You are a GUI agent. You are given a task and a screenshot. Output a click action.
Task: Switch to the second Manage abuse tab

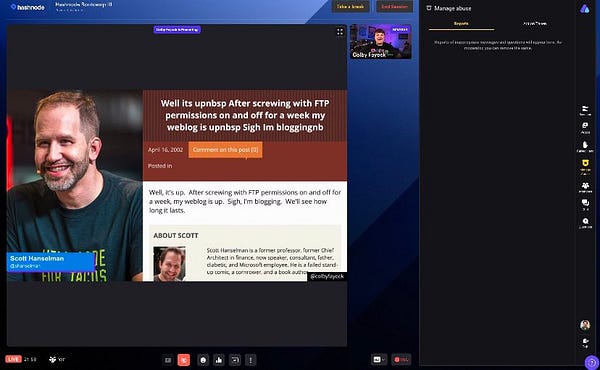point(535,24)
